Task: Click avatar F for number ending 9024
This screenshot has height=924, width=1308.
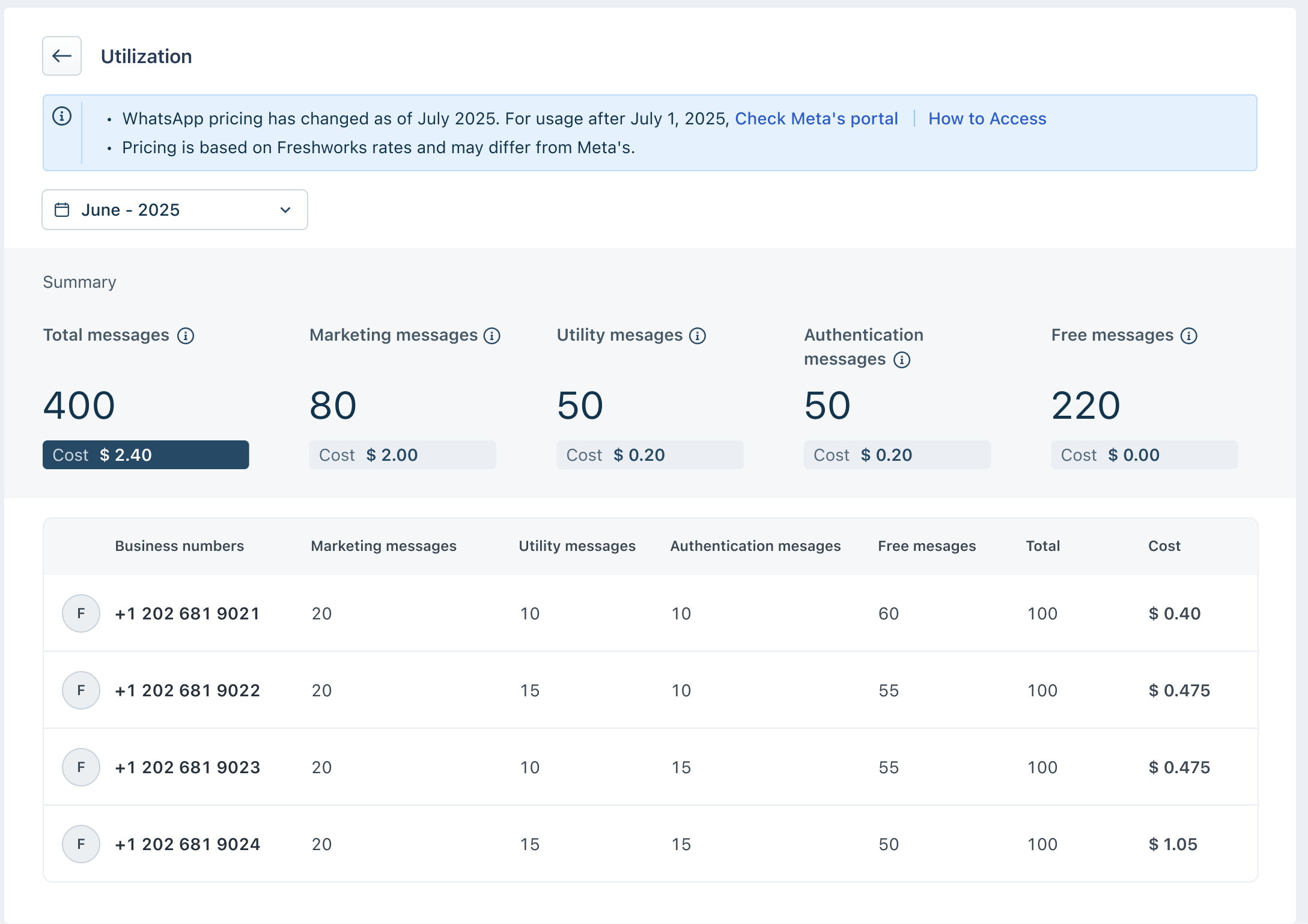Action: (x=81, y=844)
